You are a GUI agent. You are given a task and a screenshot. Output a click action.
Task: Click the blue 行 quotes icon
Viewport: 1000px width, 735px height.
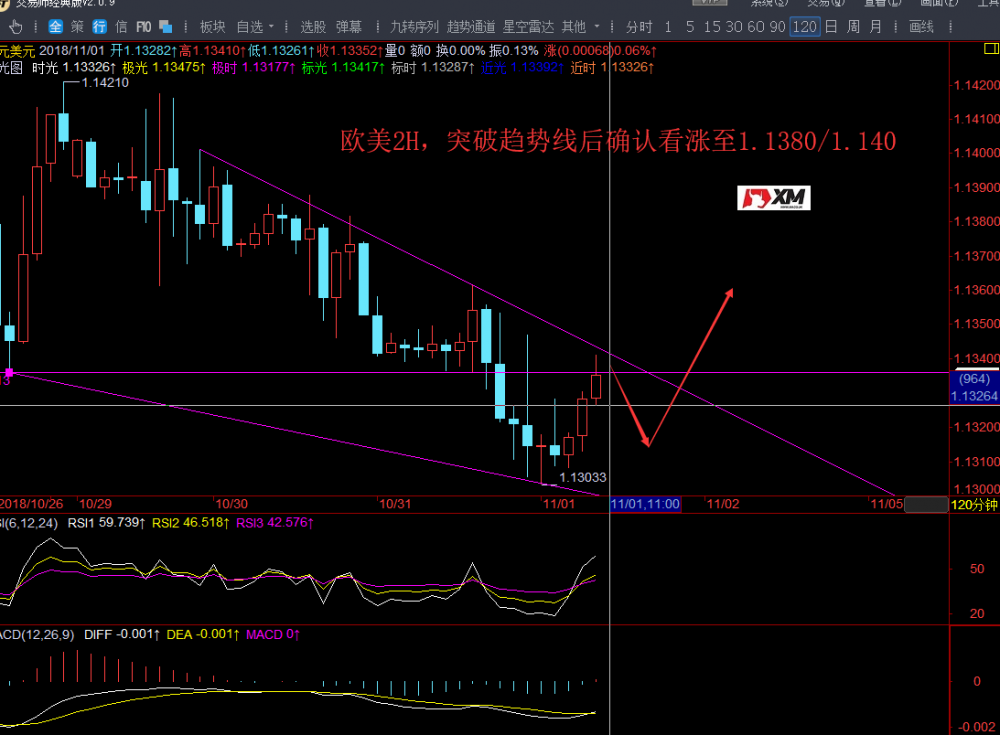click(x=99, y=27)
